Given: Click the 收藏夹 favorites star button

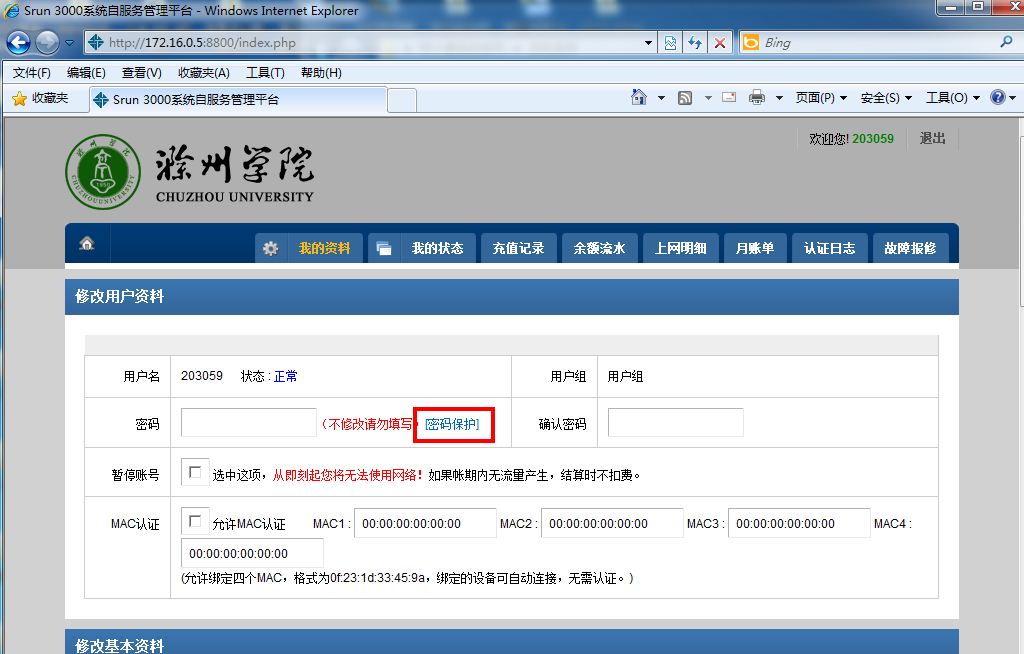Looking at the screenshot, I should pyautogui.click(x=40, y=99).
